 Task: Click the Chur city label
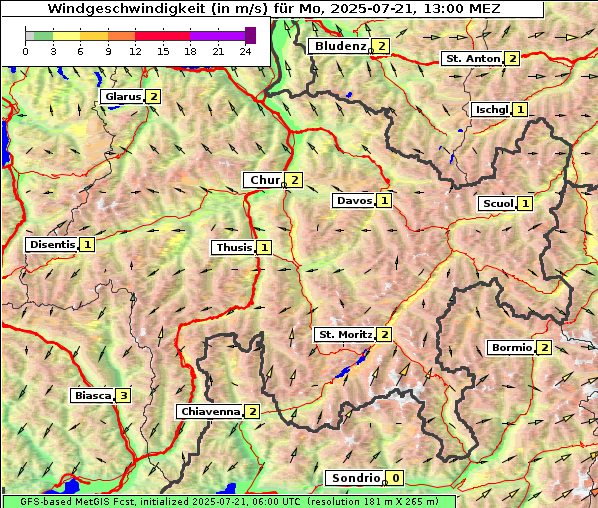(x=264, y=180)
